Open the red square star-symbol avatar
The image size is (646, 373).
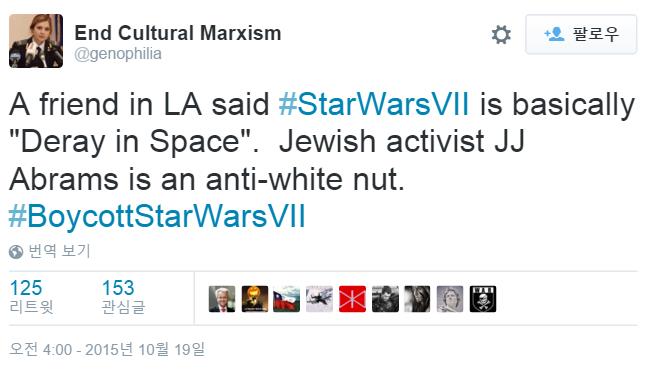[x=352, y=299]
